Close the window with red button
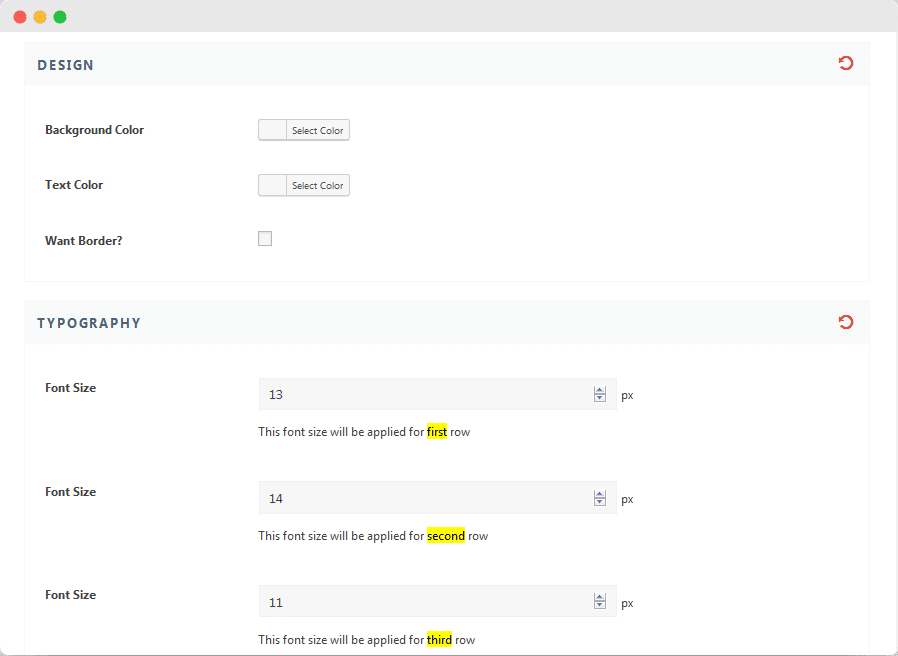The width and height of the screenshot is (898, 656). (x=20, y=17)
